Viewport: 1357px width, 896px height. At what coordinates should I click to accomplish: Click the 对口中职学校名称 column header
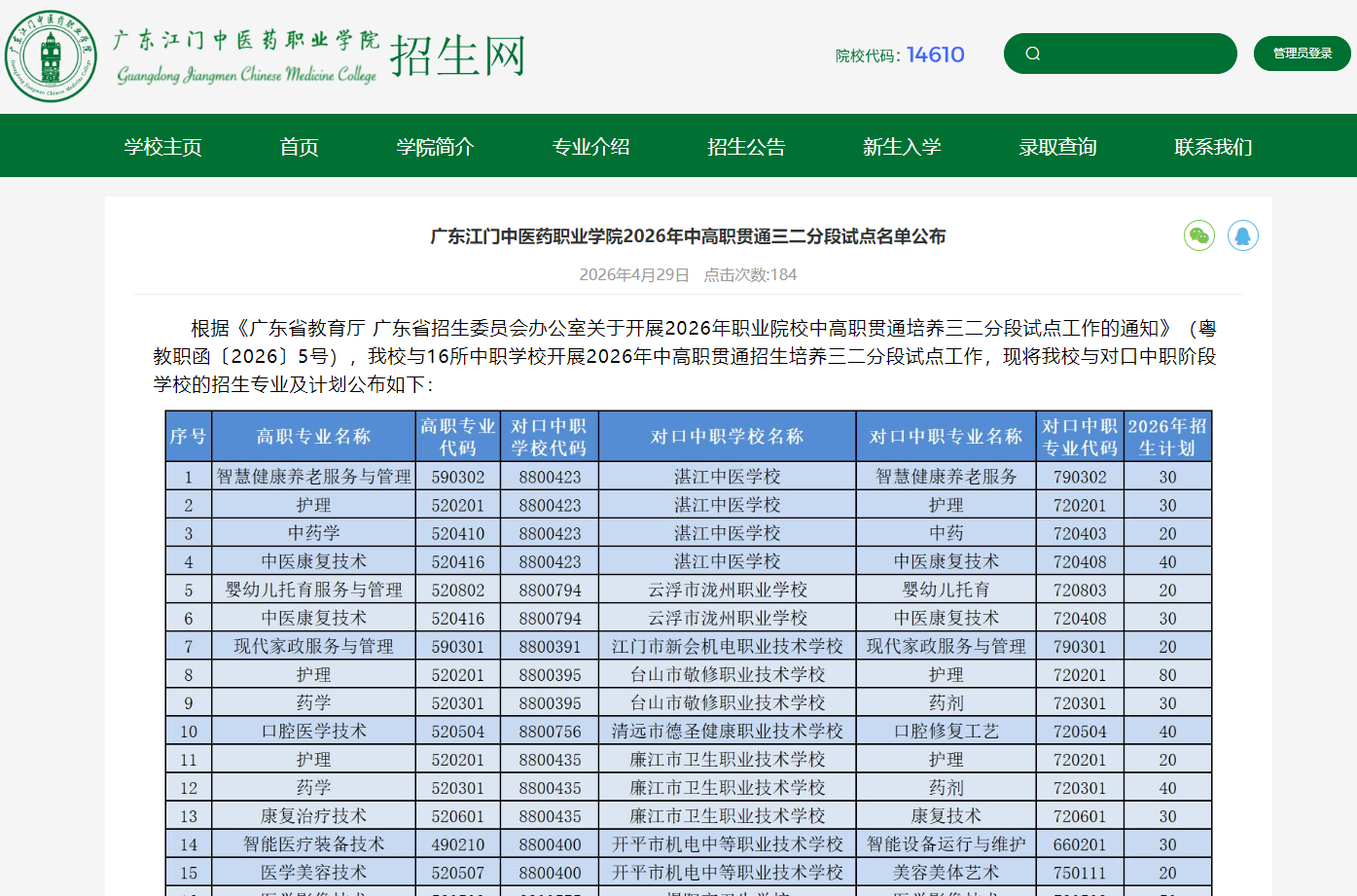pyautogui.click(x=728, y=436)
